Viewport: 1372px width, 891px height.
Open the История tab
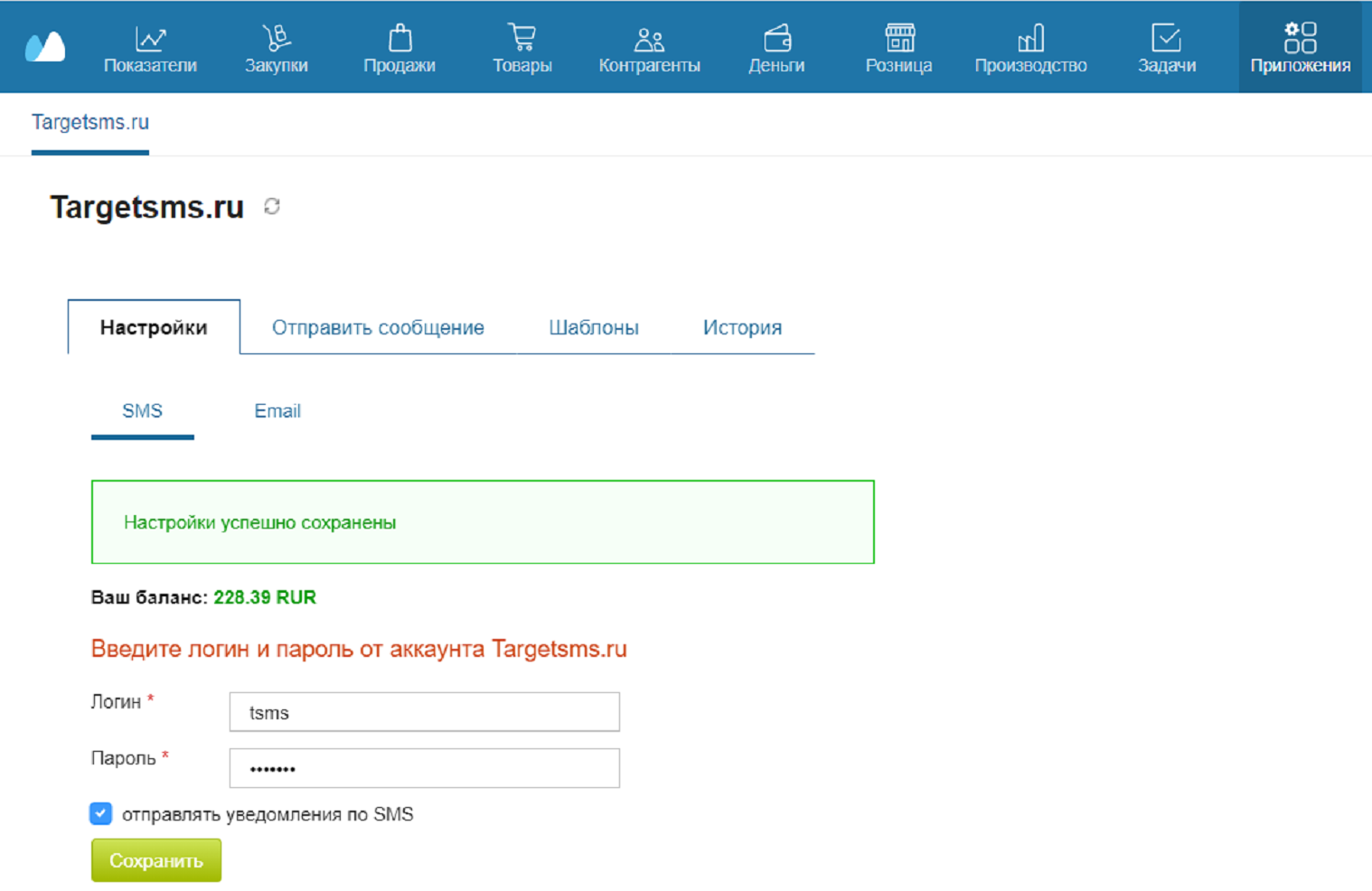pos(742,327)
